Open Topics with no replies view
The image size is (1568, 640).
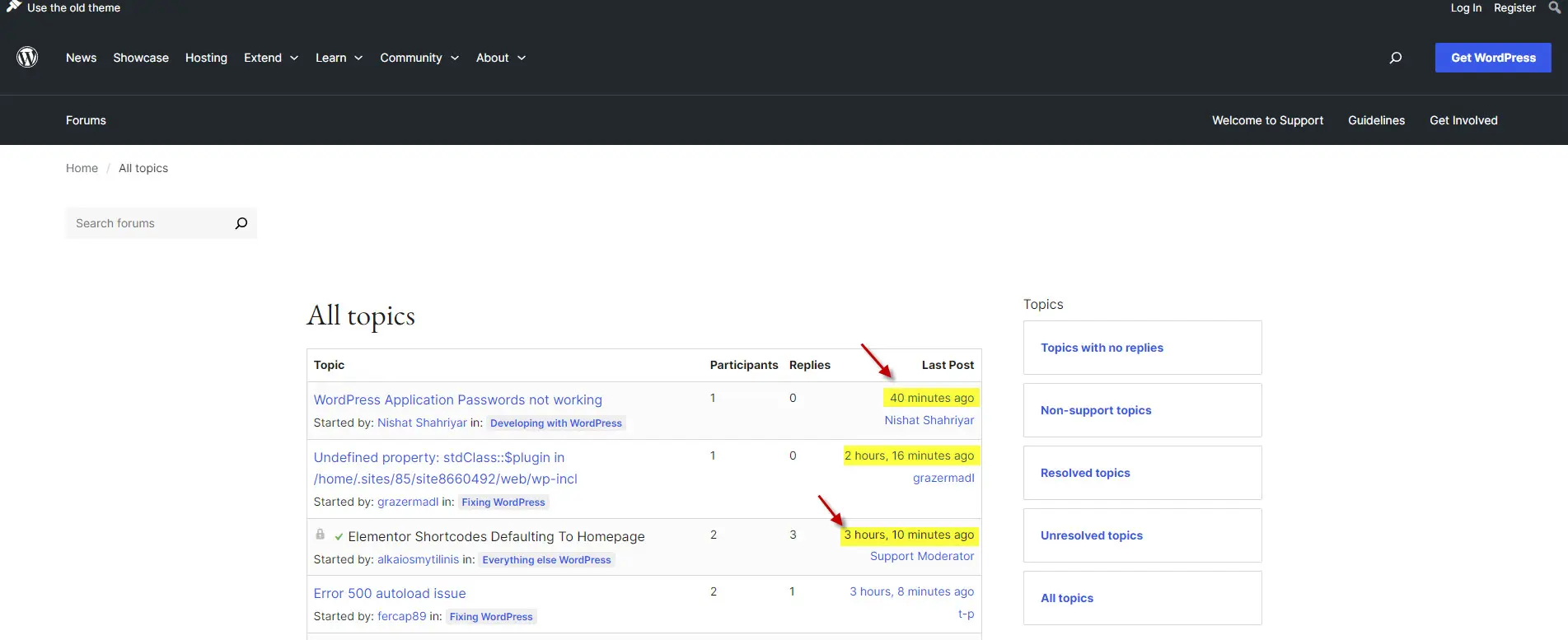1142,348
